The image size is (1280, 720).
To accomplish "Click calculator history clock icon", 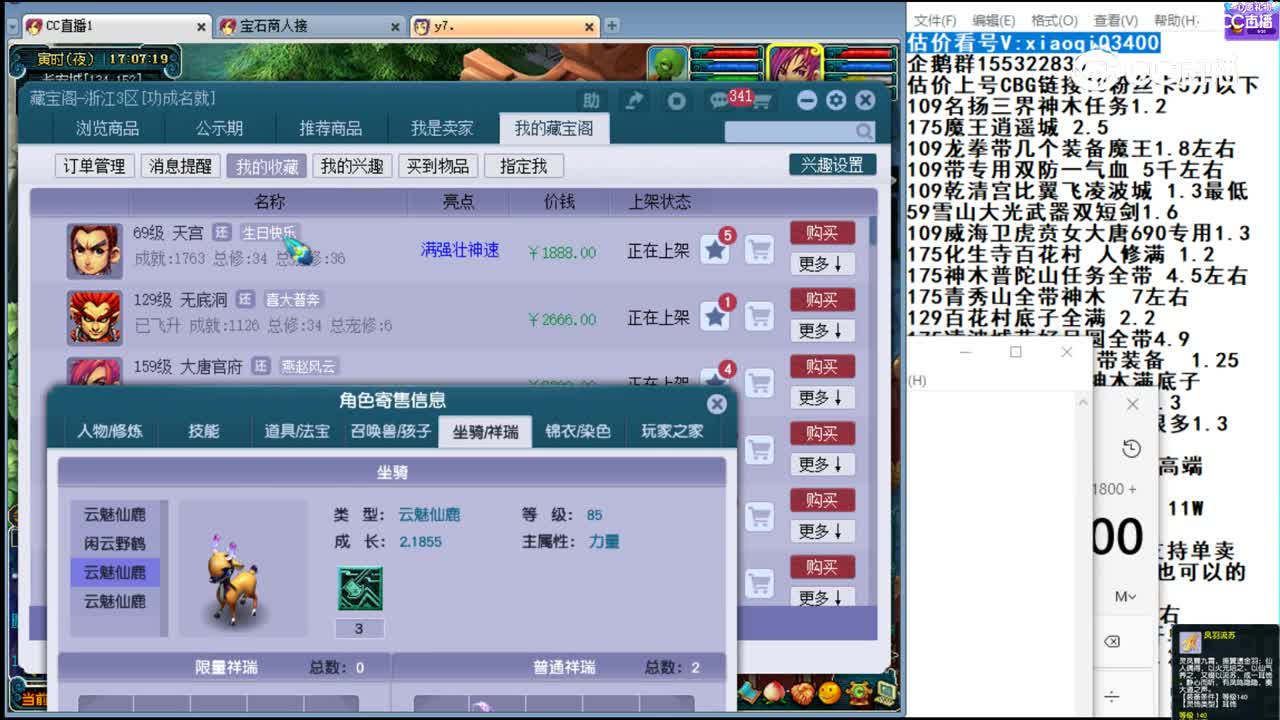I will (x=1131, y=449).
